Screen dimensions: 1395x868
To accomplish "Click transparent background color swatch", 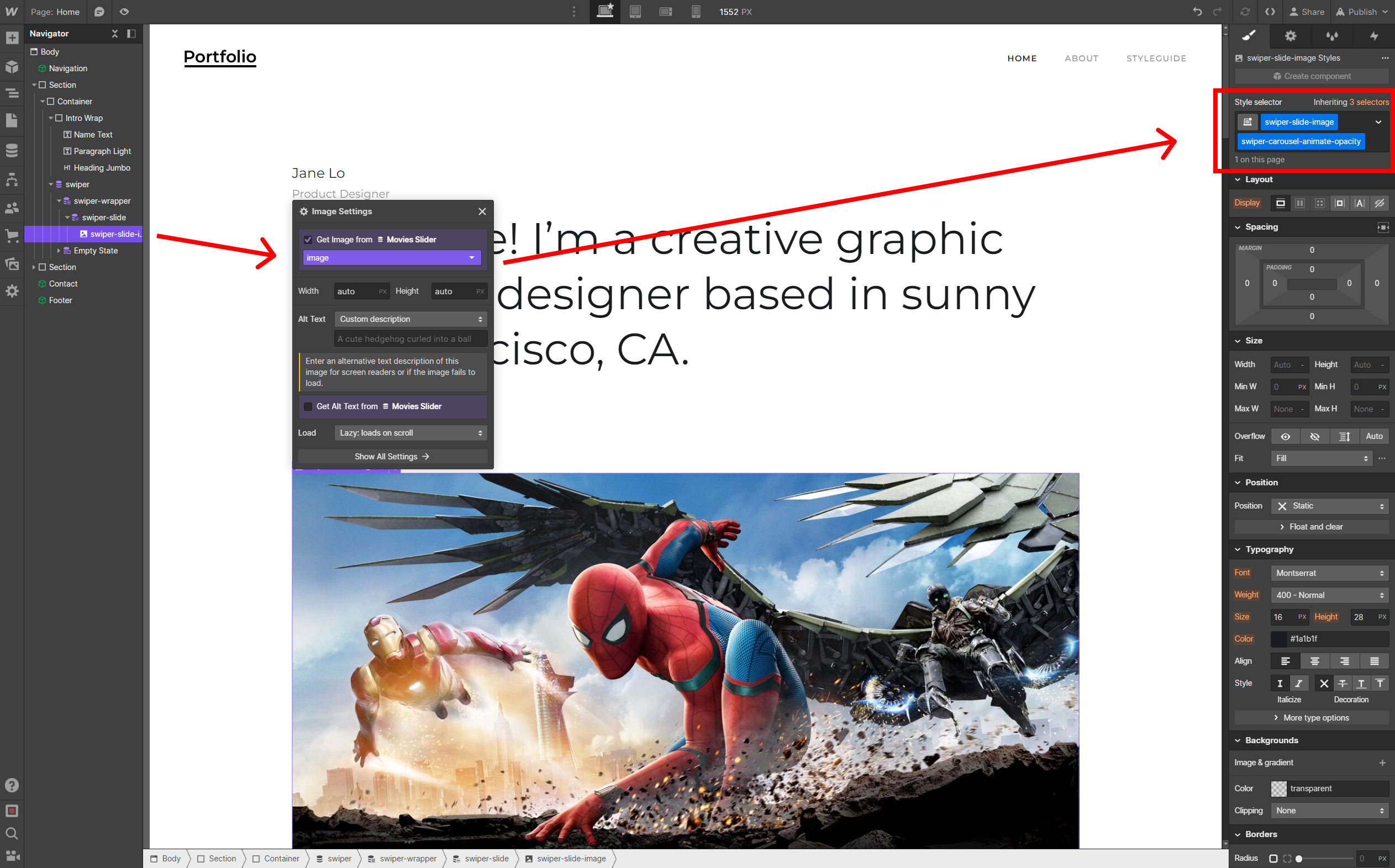I will click(x=1278, y=789).
